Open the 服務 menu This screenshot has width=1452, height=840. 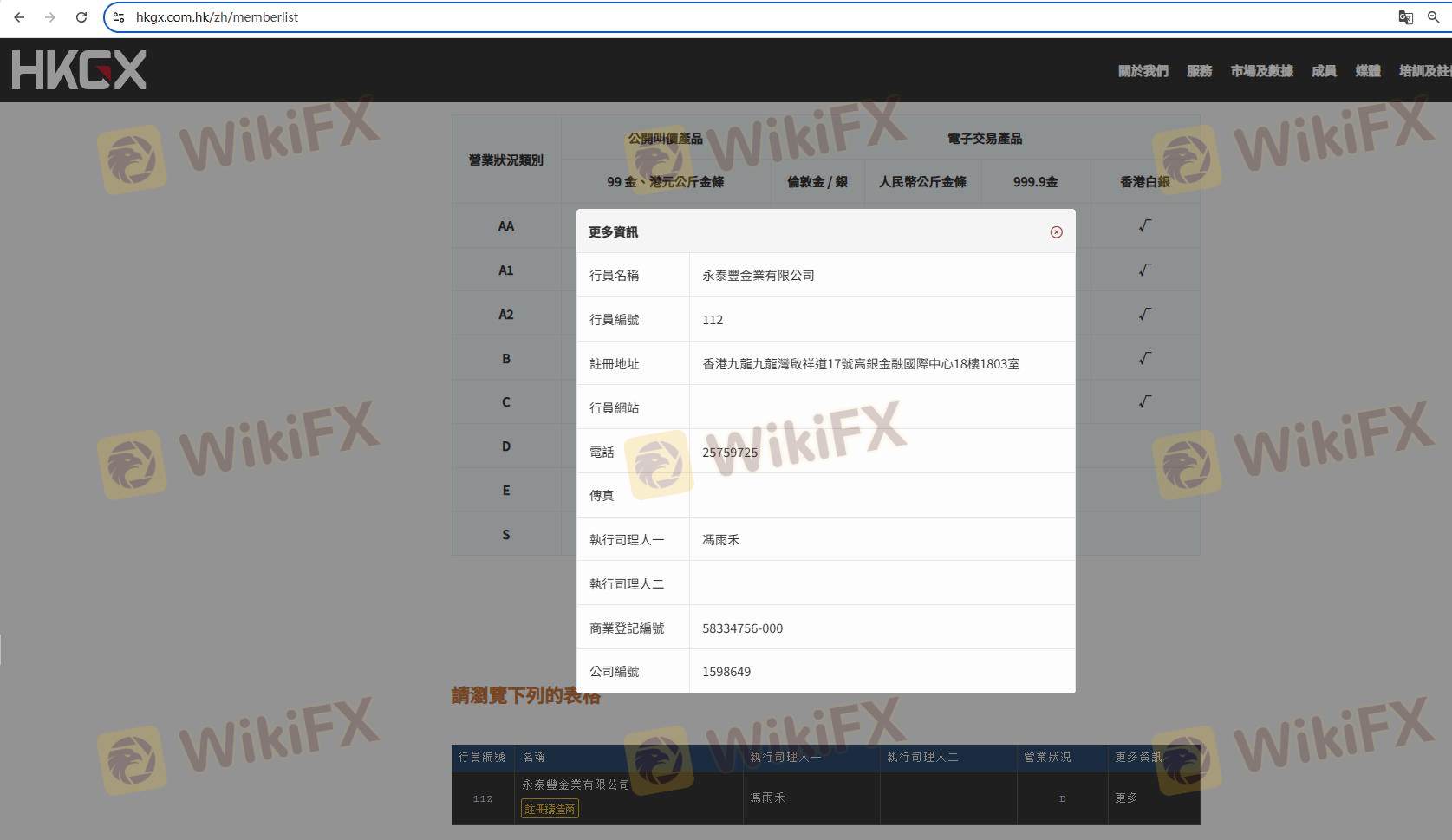pyautogui.click(x=1199, y=71)
